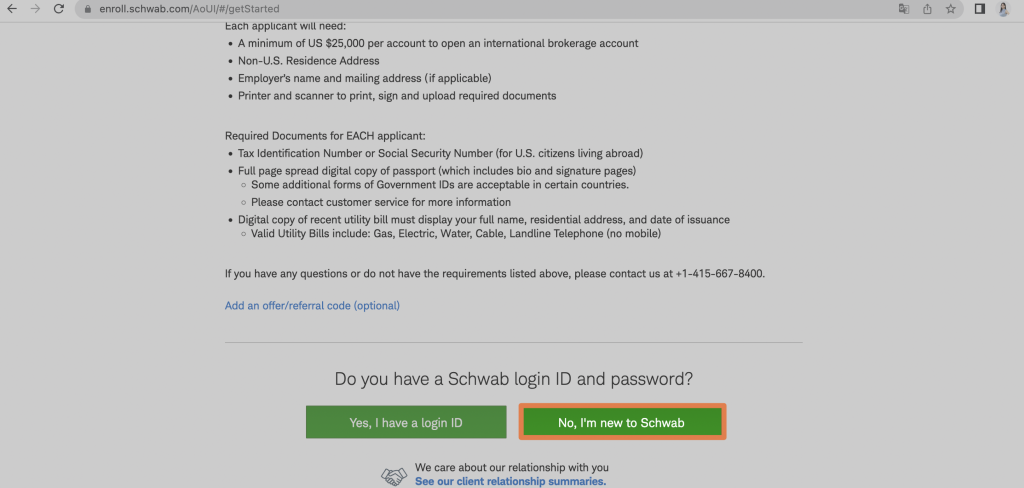
Task: Click Add an offer/referral code (optional)
Action: coord(312,306)
